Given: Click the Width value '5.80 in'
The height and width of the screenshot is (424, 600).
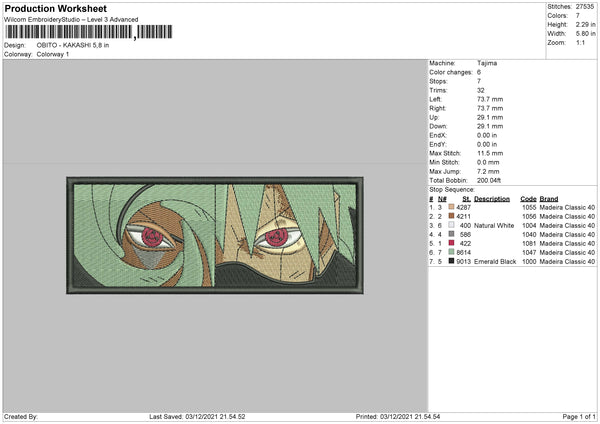Looking at the screenshot, I should 585,34.
